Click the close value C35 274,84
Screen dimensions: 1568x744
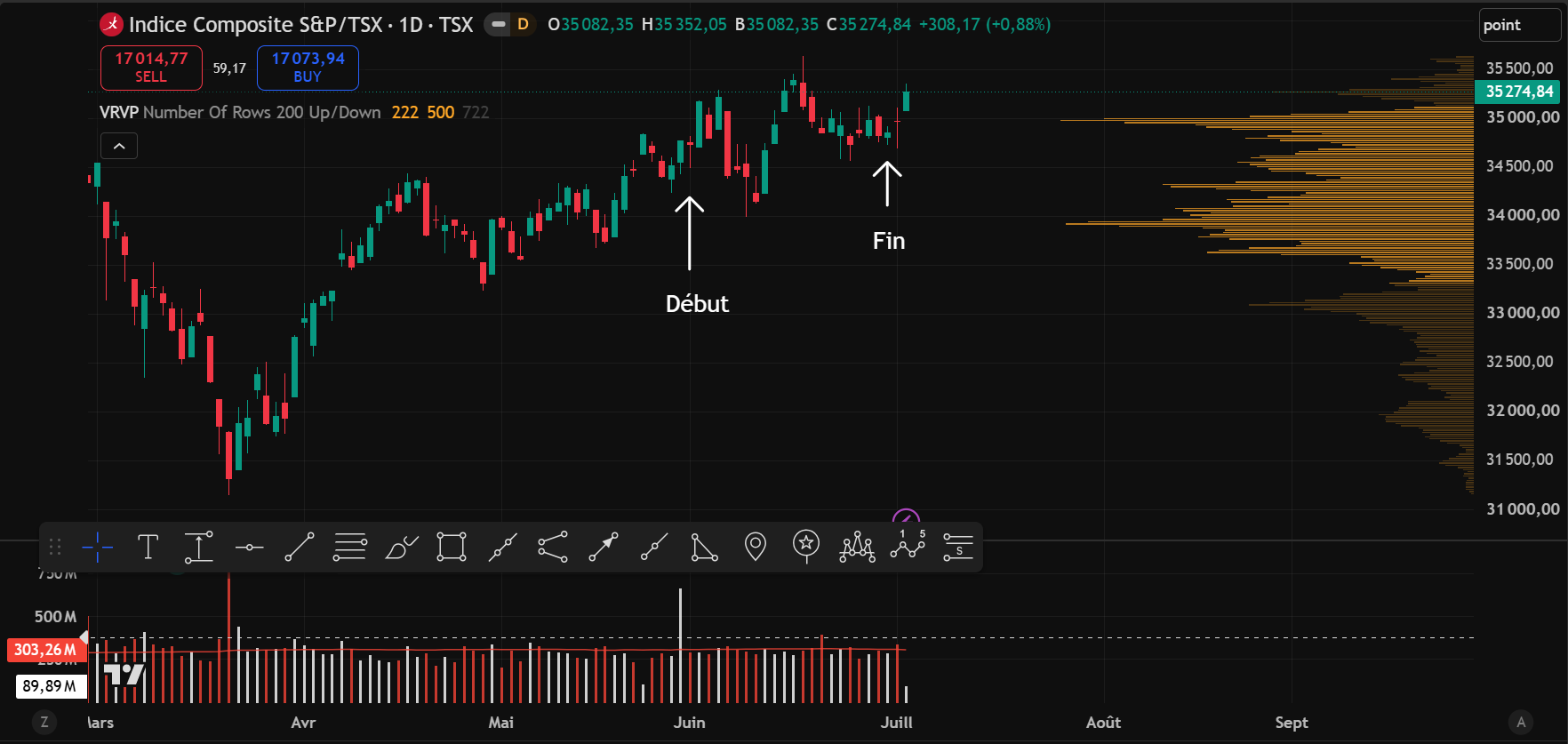pos(868,25)
